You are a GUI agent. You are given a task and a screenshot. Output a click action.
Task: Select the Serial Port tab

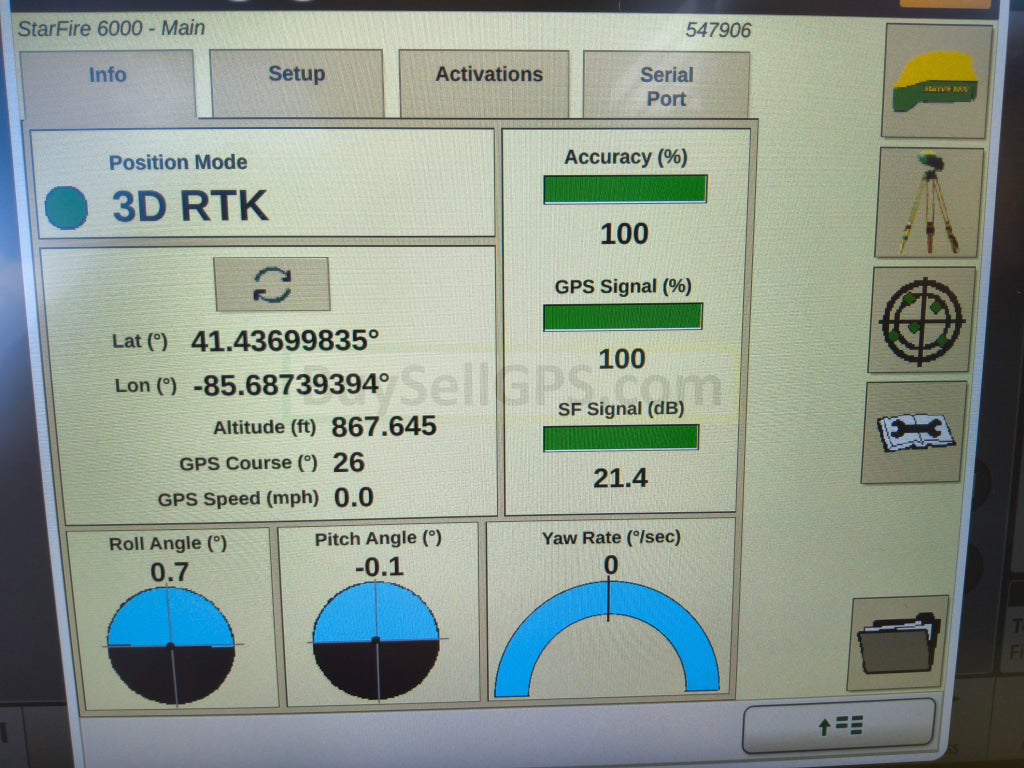coord(666,86)
